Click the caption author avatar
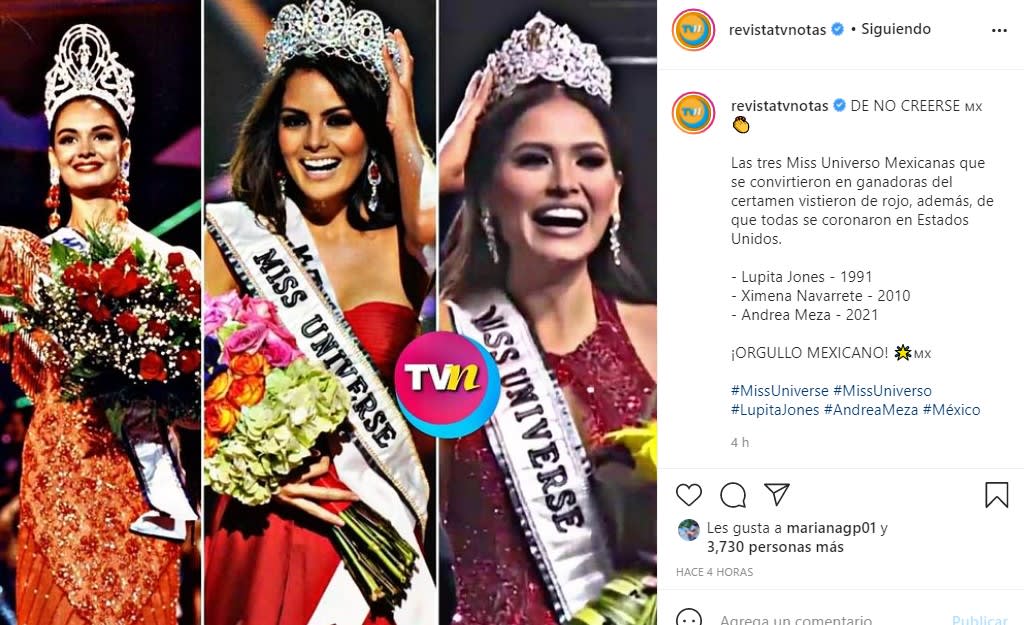Viewport: 1024px width, 625px height. [693, 113]
